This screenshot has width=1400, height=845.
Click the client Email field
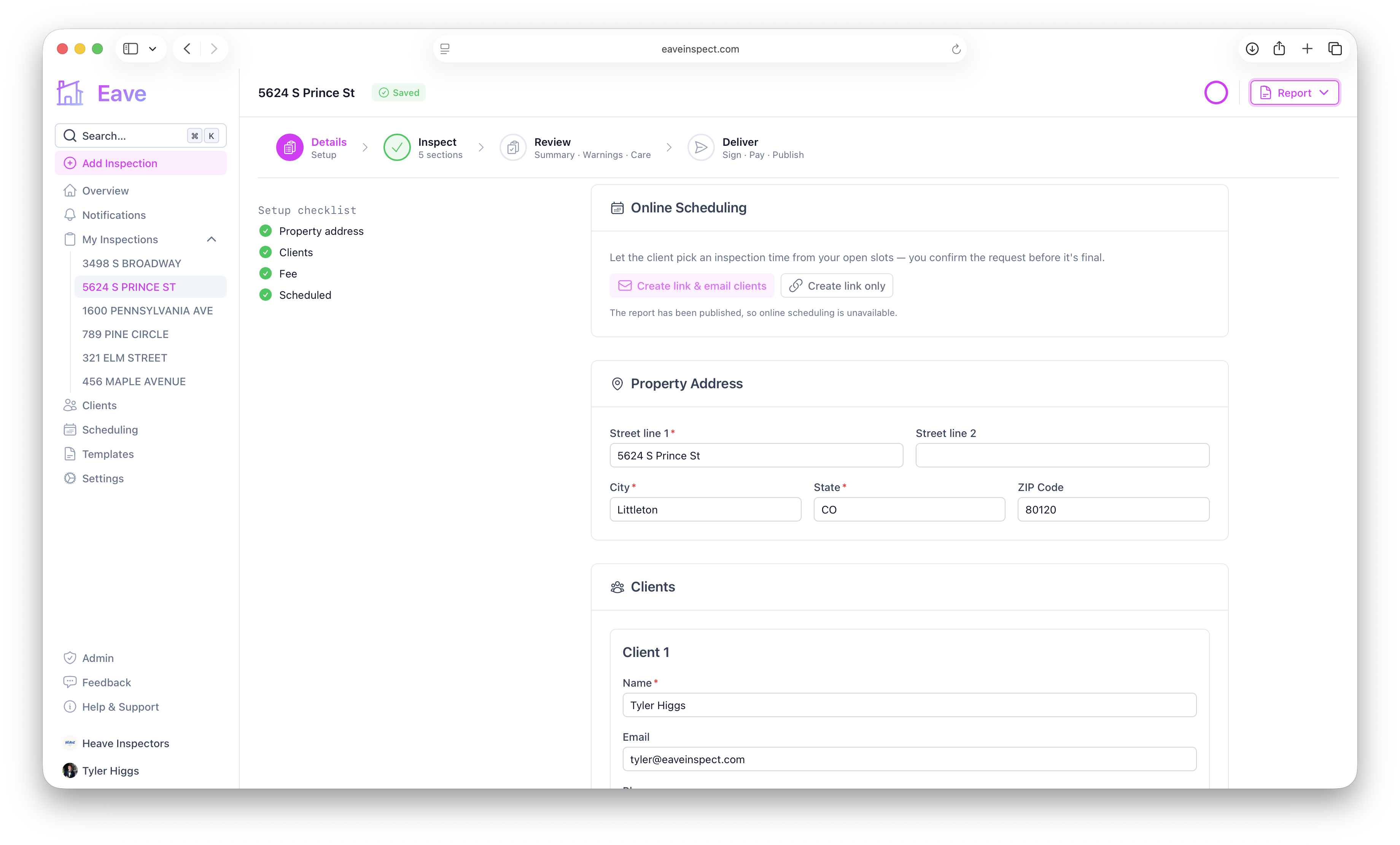click(909, 759)
